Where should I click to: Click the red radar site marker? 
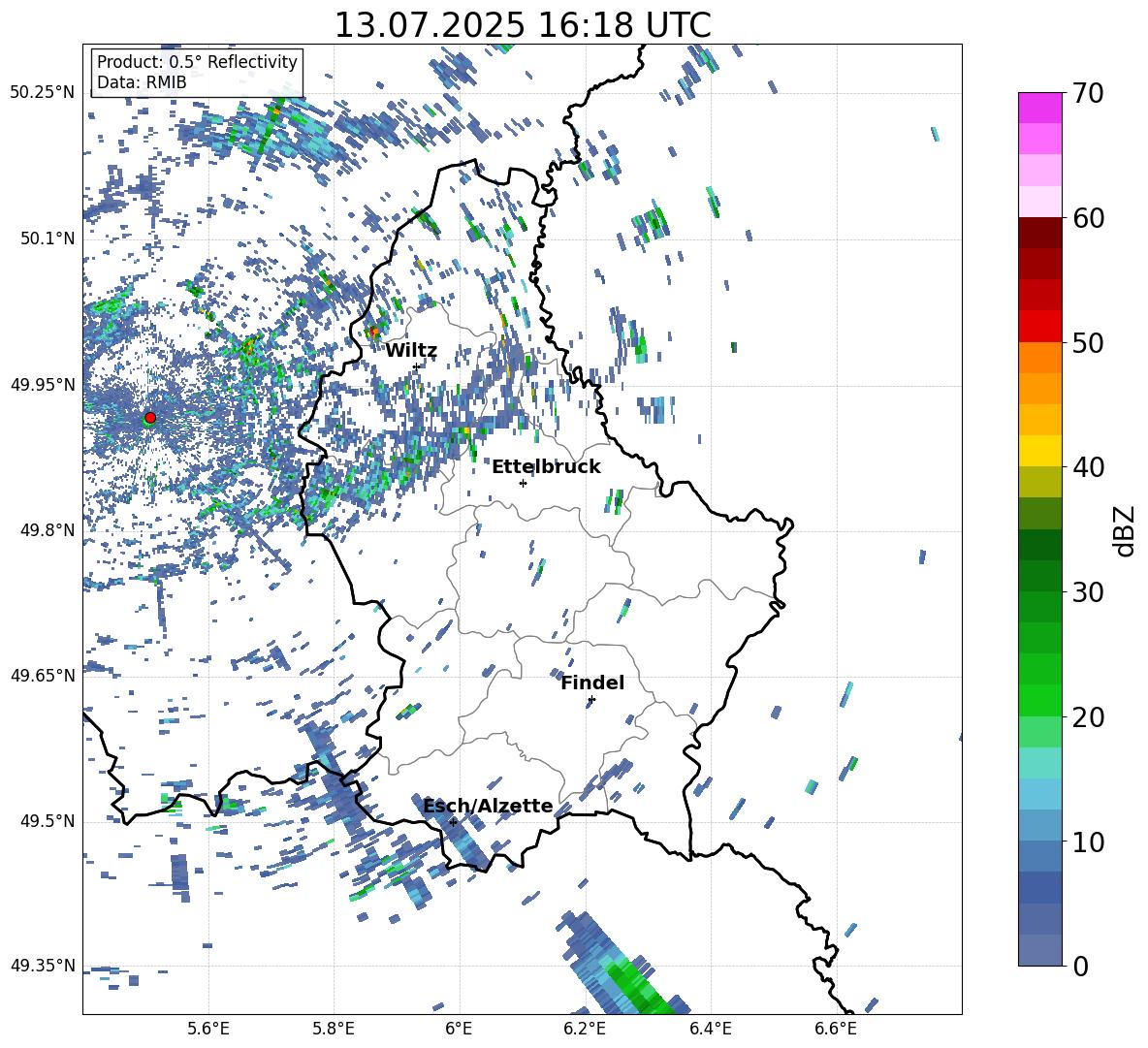pyautogui.click(x=150, y=417)
